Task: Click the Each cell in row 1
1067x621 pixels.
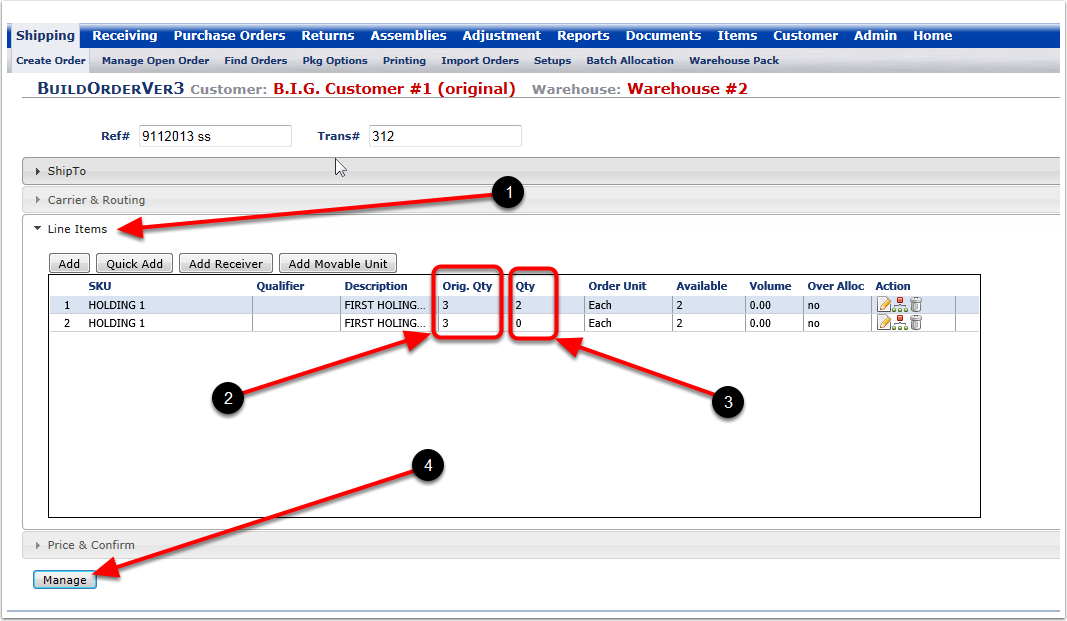Action: point(628,305)
